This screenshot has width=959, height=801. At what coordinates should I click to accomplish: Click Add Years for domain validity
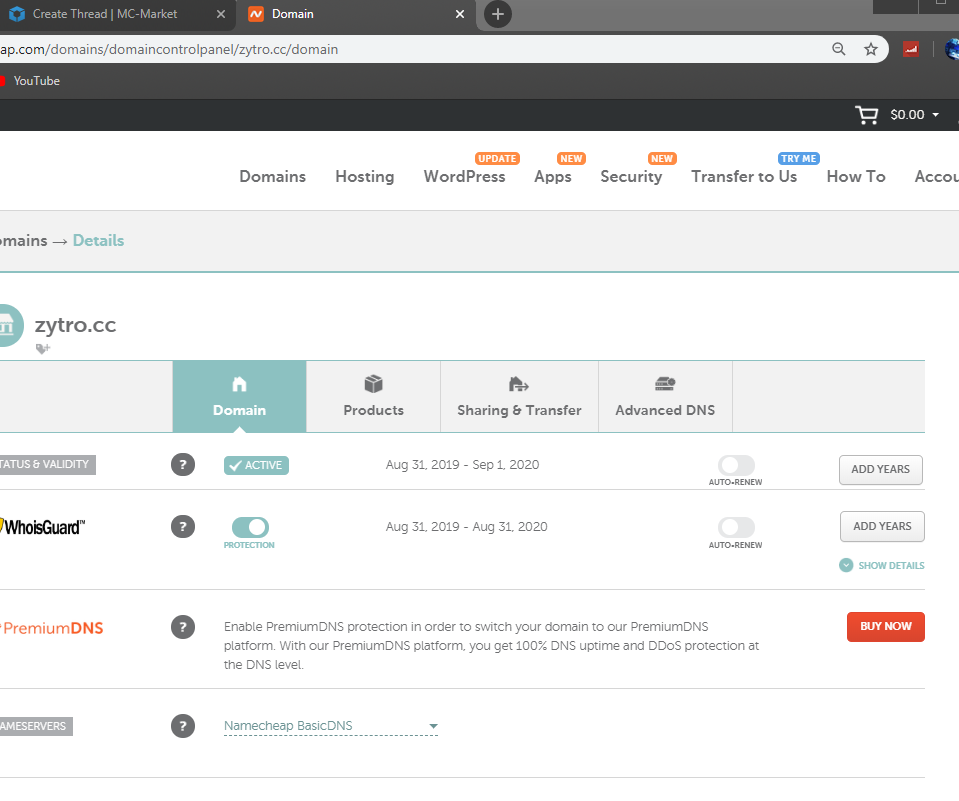[881, 470]
